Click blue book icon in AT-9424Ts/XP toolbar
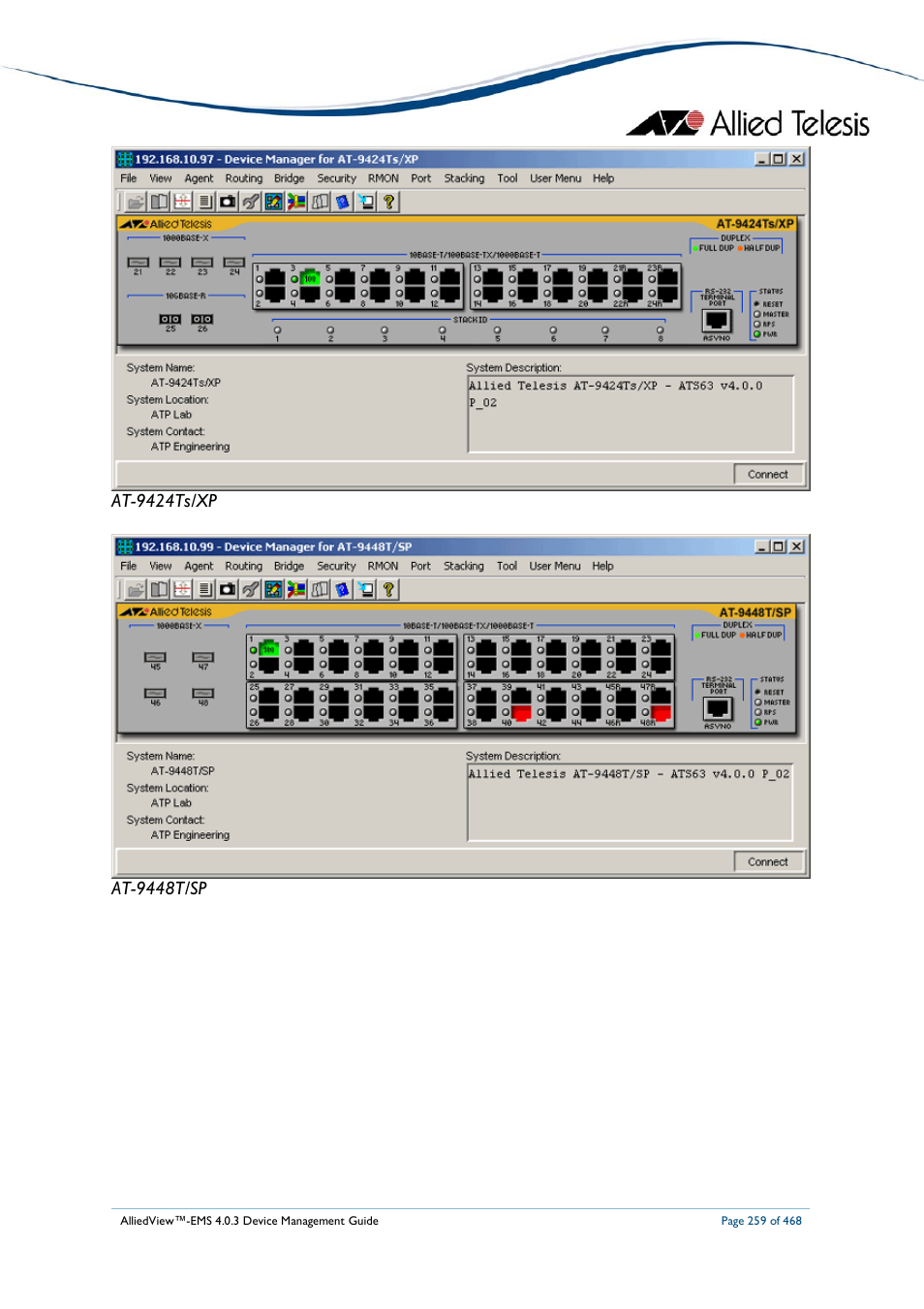924x1309 pixels. (x=343, y=202)
